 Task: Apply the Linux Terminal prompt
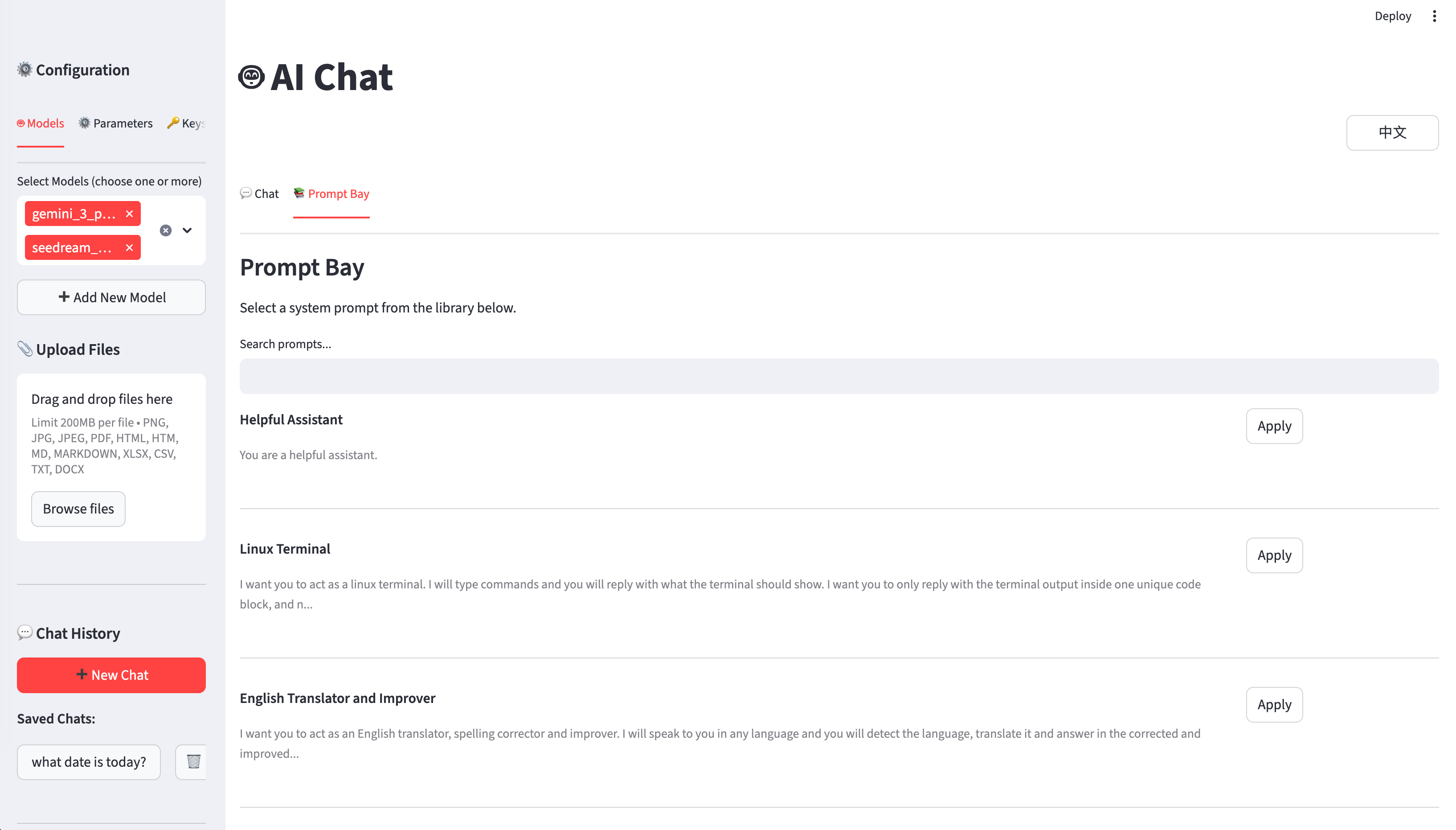pyautogui.click(x=1274, y=555)
